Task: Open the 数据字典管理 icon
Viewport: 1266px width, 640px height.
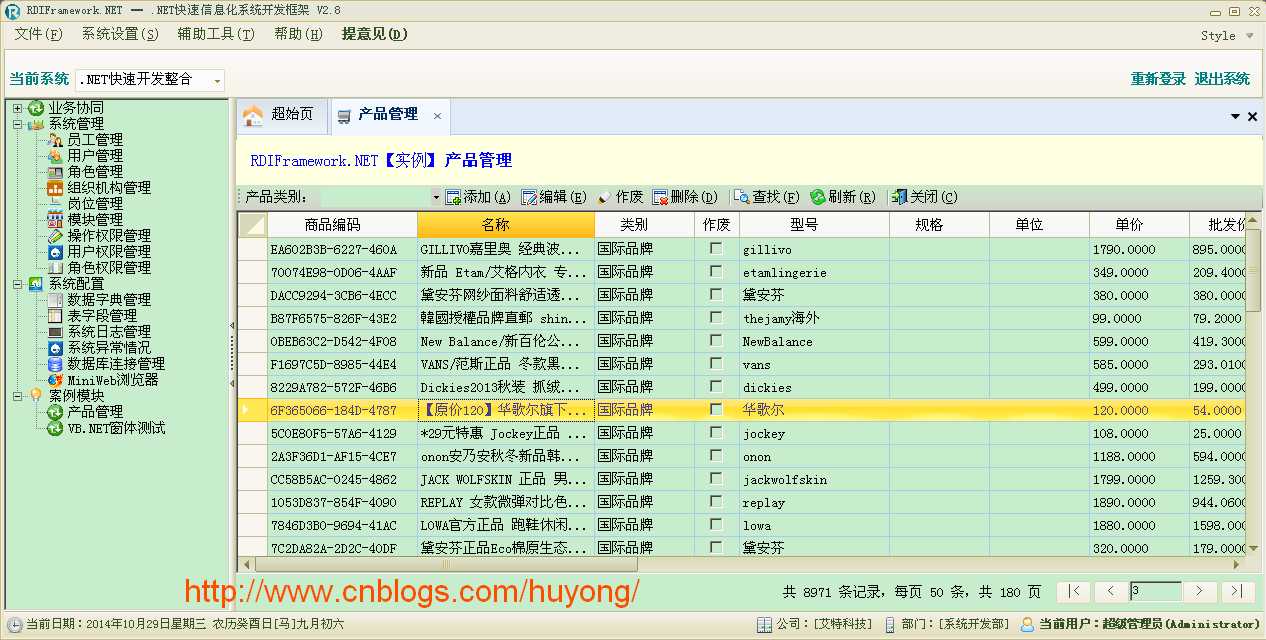Action: 56,300
